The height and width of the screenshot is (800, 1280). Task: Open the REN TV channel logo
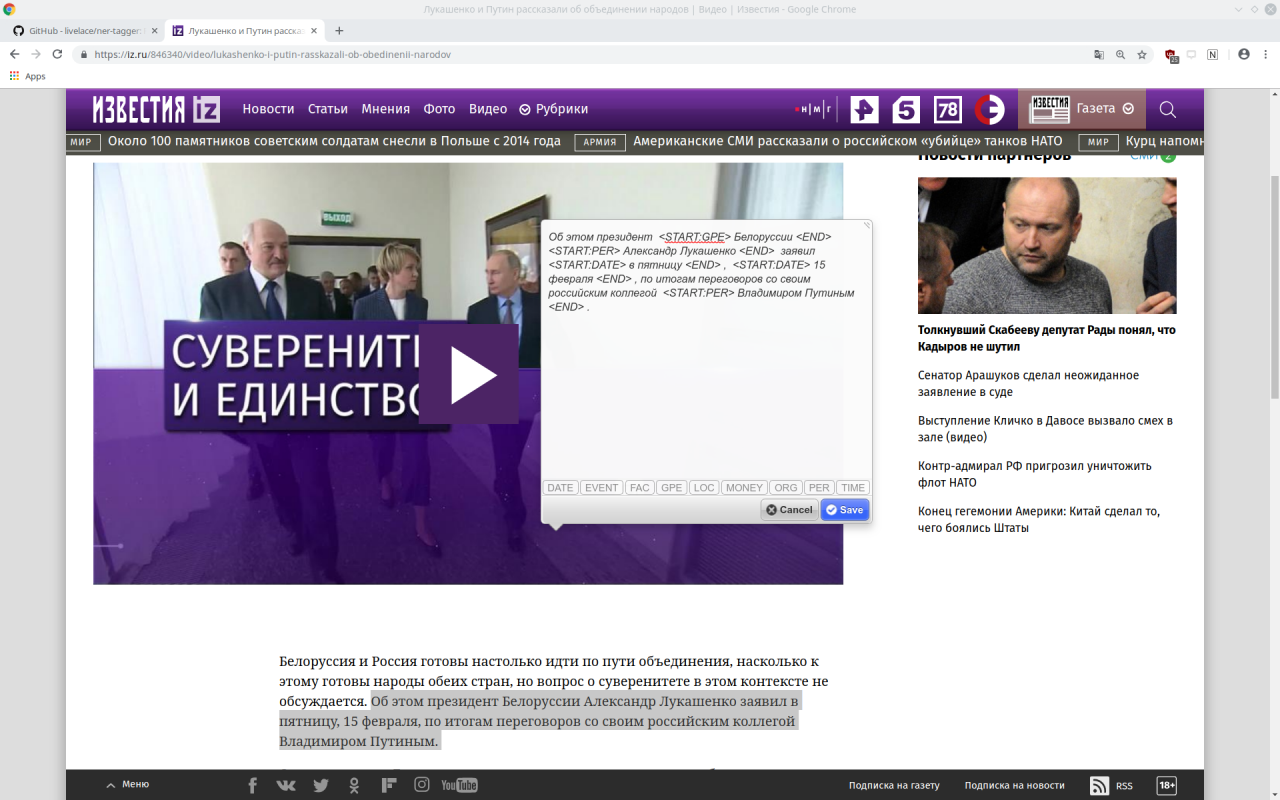pos(864,109)
